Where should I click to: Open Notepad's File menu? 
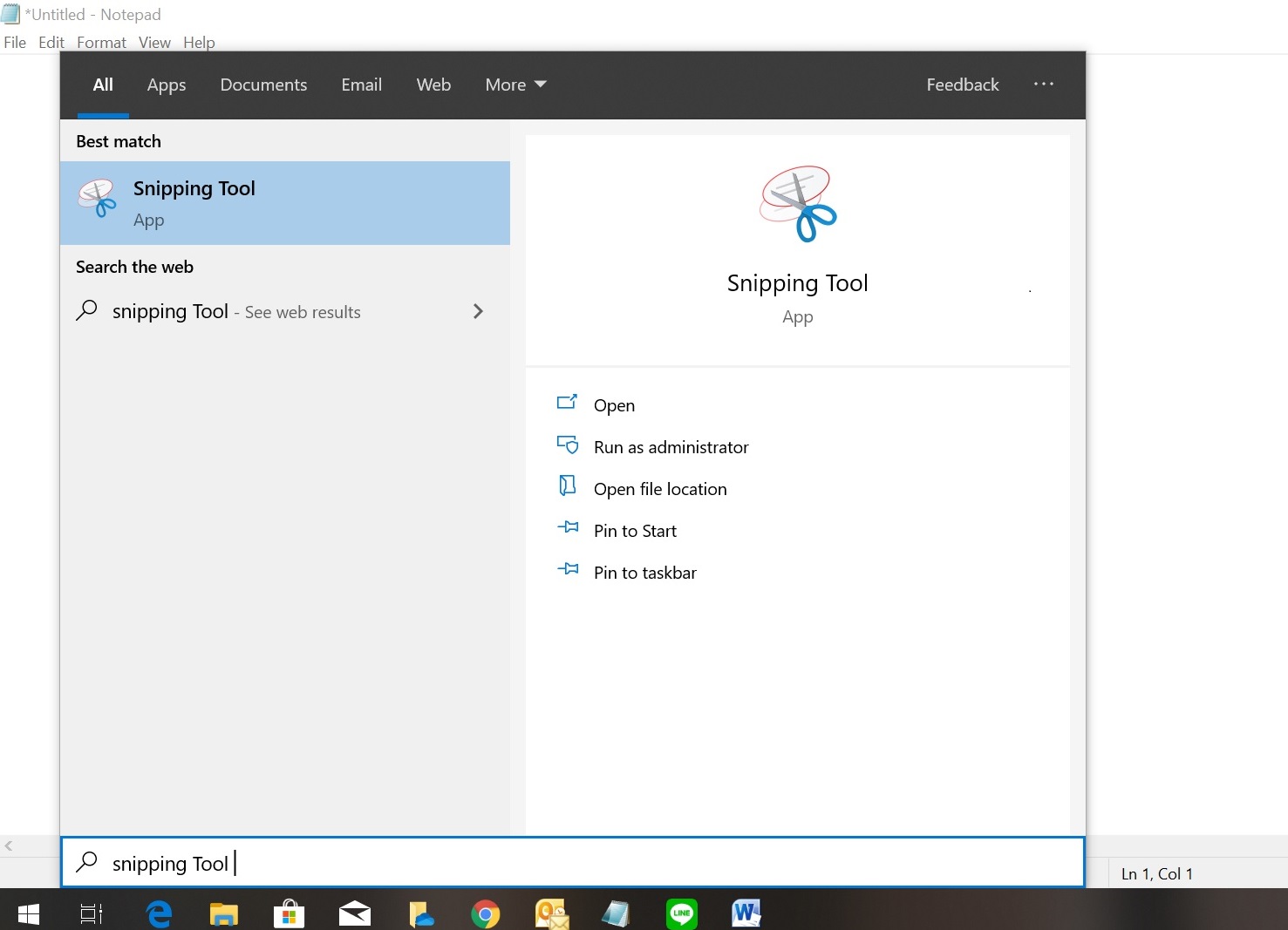(15, 42)
